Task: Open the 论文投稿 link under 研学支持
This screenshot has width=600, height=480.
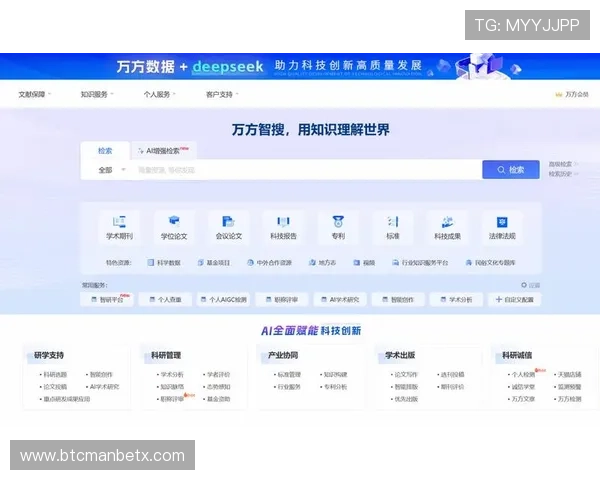Action: [x=55, y=387]
